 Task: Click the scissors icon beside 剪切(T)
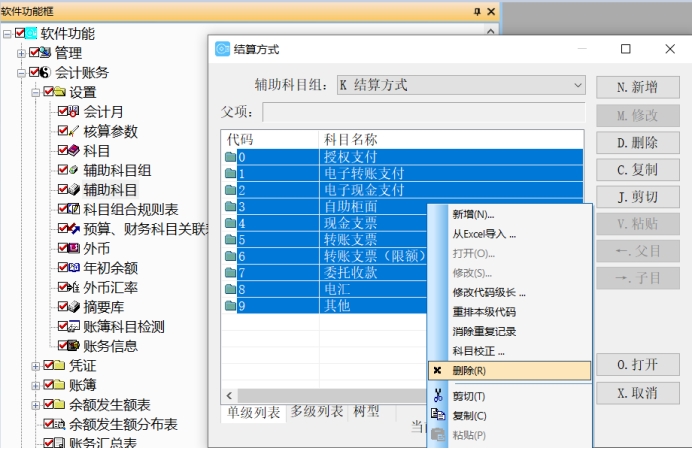[x=438, y=396]
